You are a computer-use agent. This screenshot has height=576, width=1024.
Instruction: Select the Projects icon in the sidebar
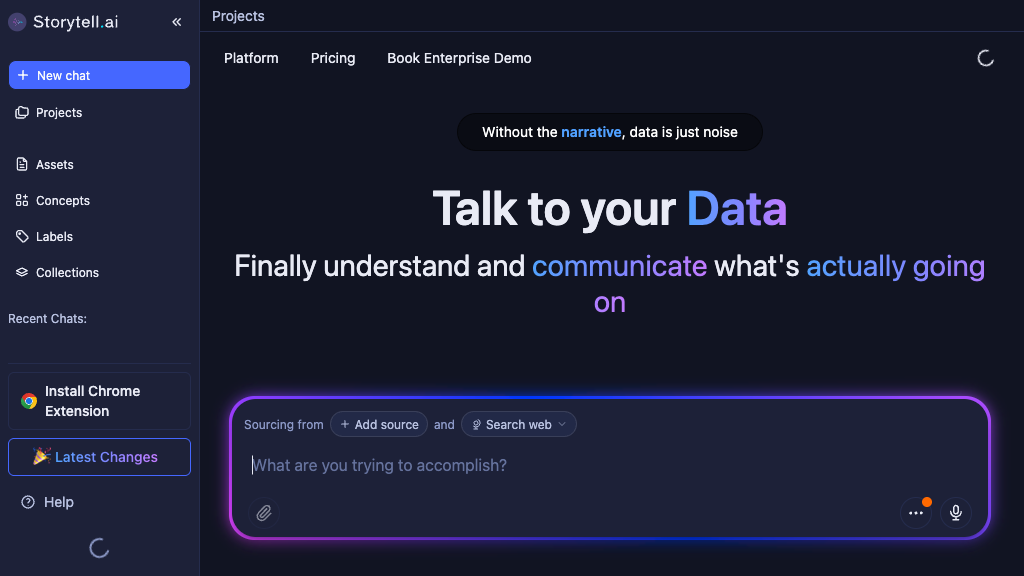(21, 112)
